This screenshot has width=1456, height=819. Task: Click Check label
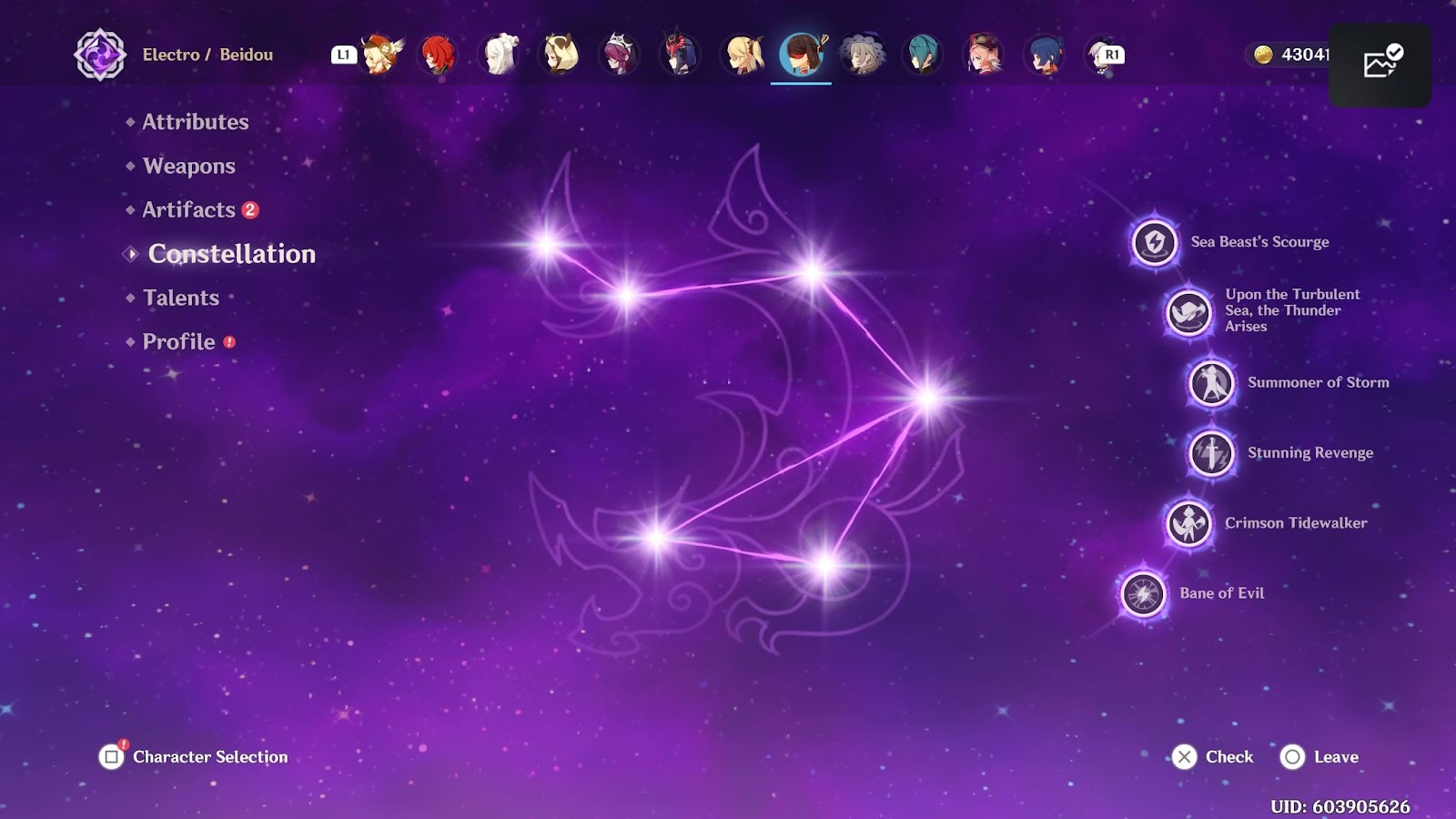click(x=1229, y=757)
